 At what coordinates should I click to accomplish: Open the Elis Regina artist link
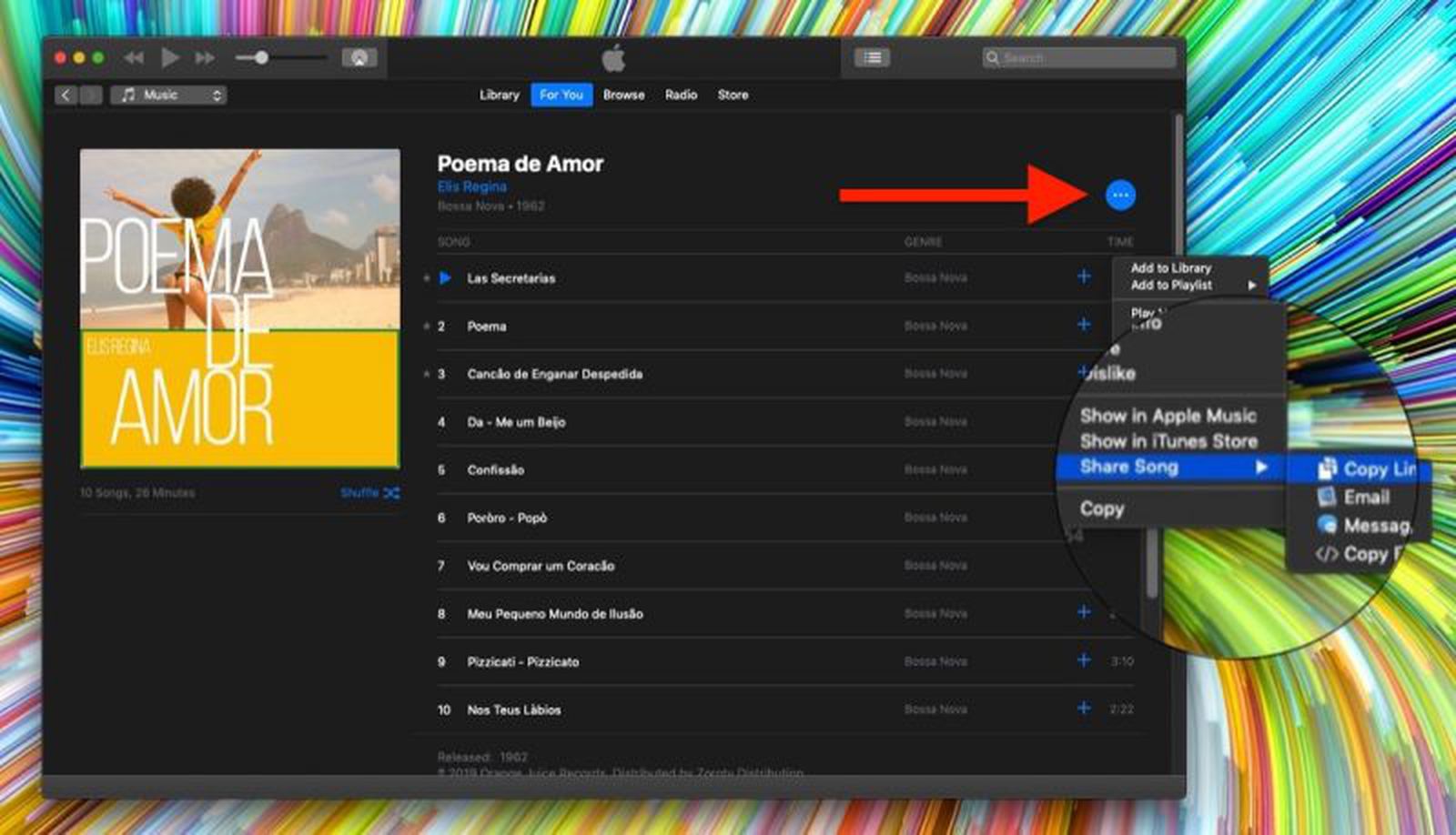tap(471, 186)
